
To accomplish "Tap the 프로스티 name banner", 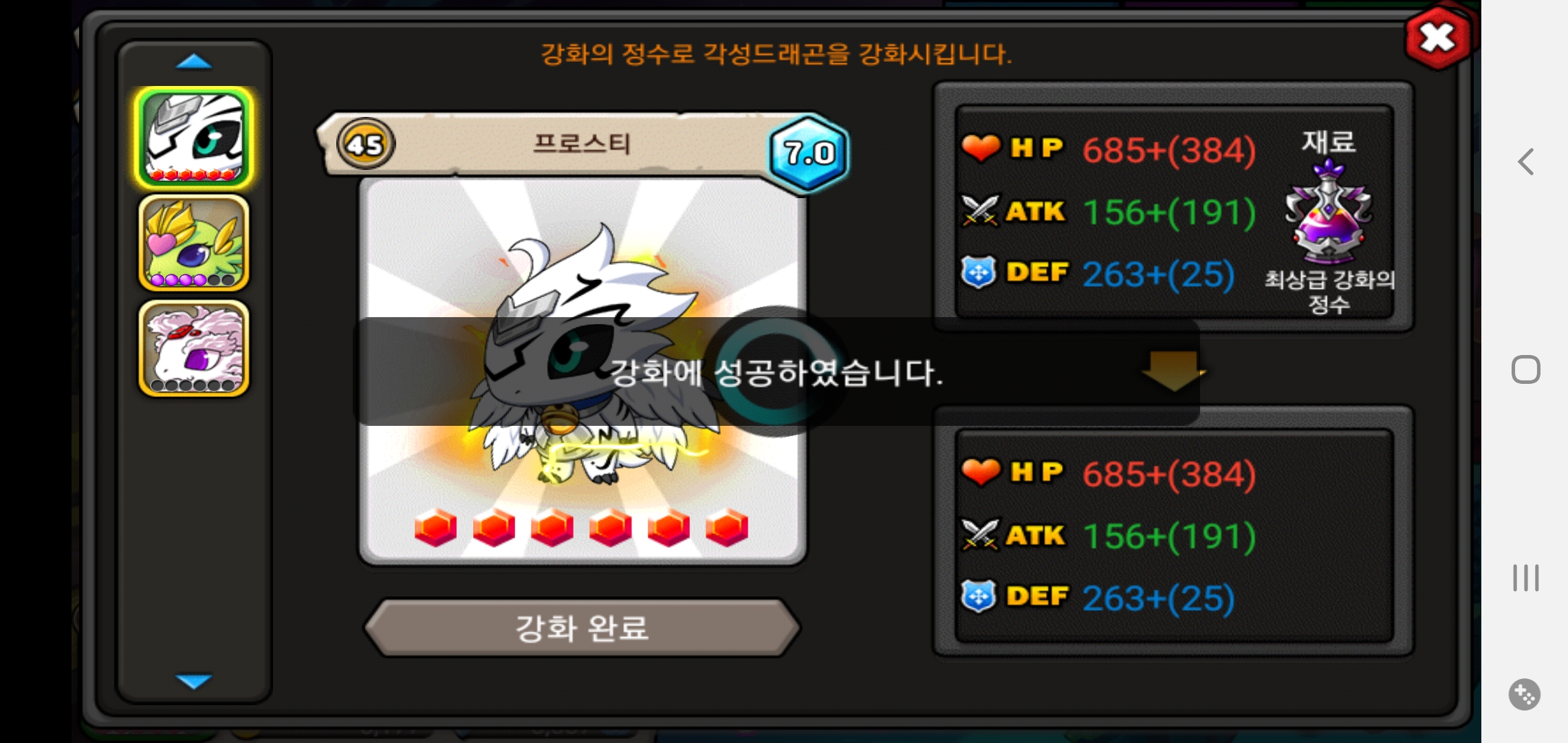I will (x=582, y=144).
